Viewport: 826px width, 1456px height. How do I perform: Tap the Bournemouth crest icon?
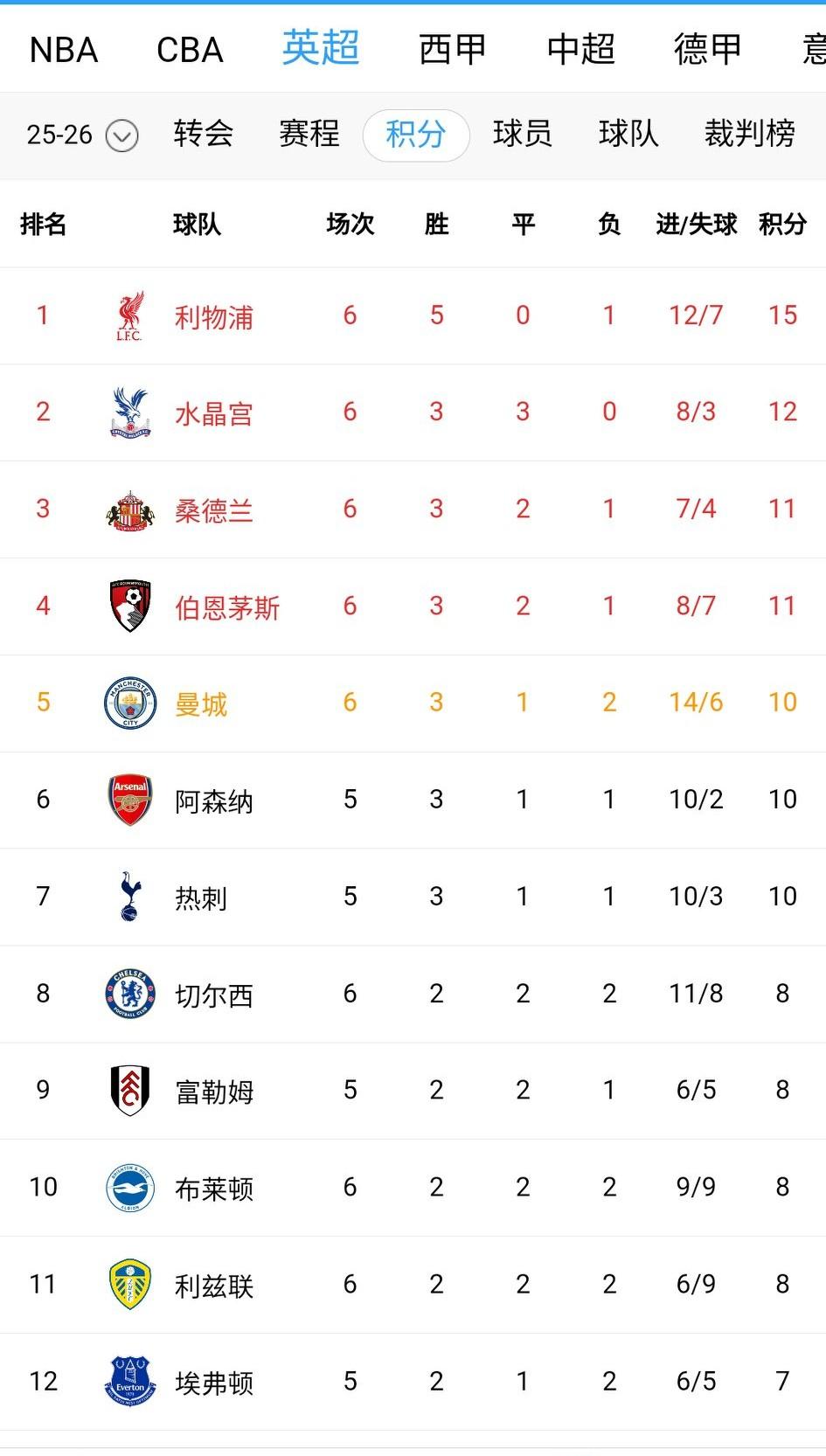129,607
